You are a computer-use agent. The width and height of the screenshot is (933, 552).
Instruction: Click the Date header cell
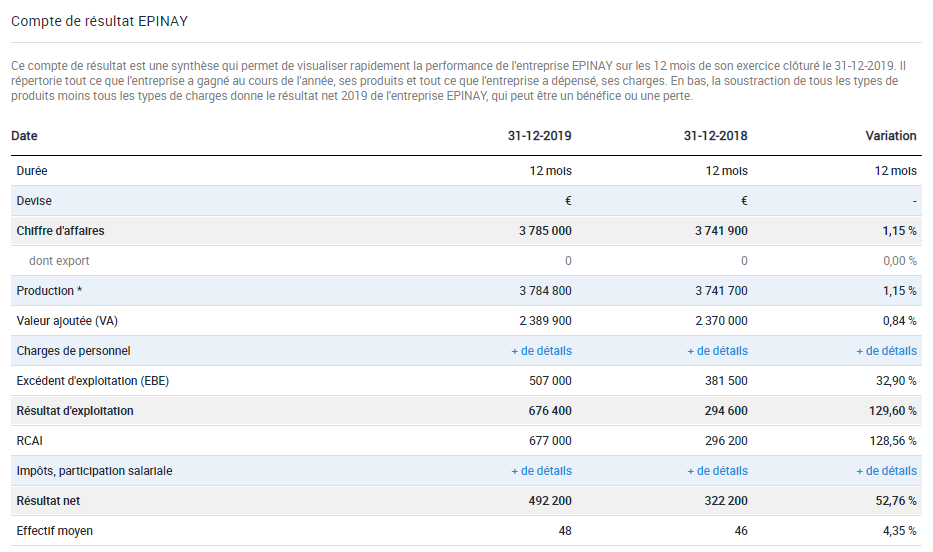tap(24, 136)
